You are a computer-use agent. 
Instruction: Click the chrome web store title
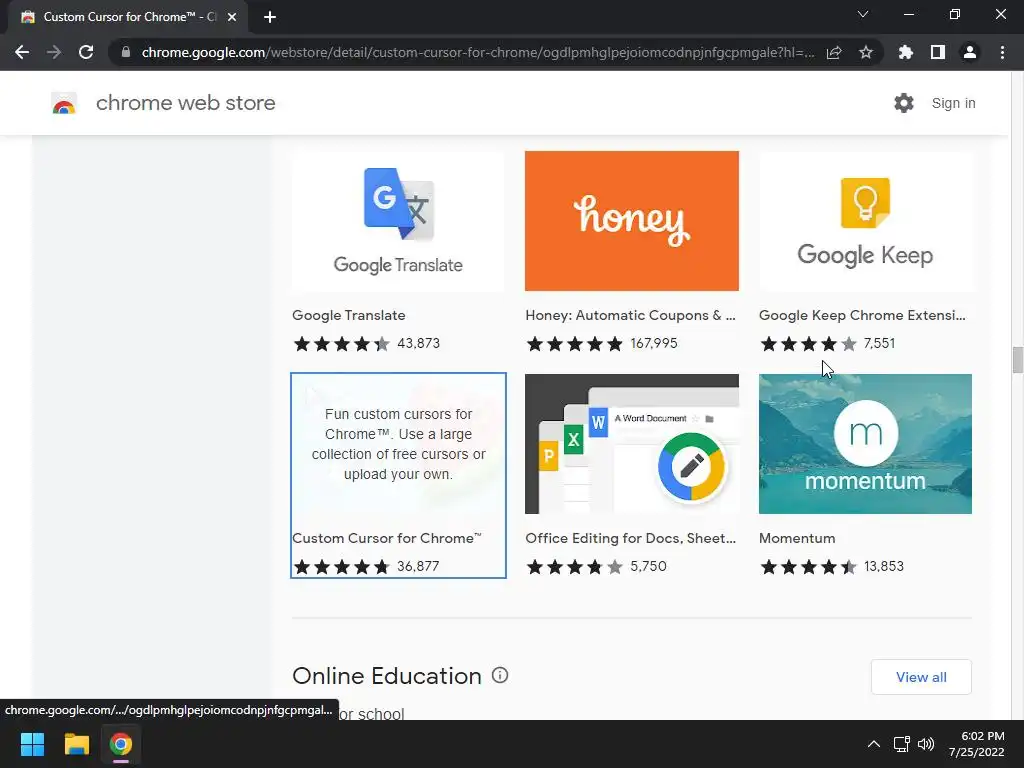pos(185,103)
